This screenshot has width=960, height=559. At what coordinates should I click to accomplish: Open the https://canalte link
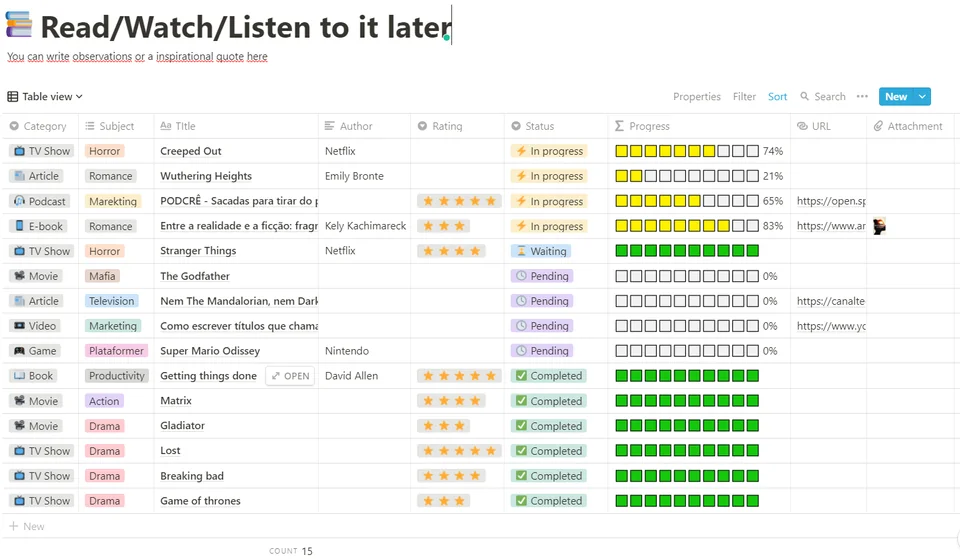pyautogui.click(x=830, y=301)
